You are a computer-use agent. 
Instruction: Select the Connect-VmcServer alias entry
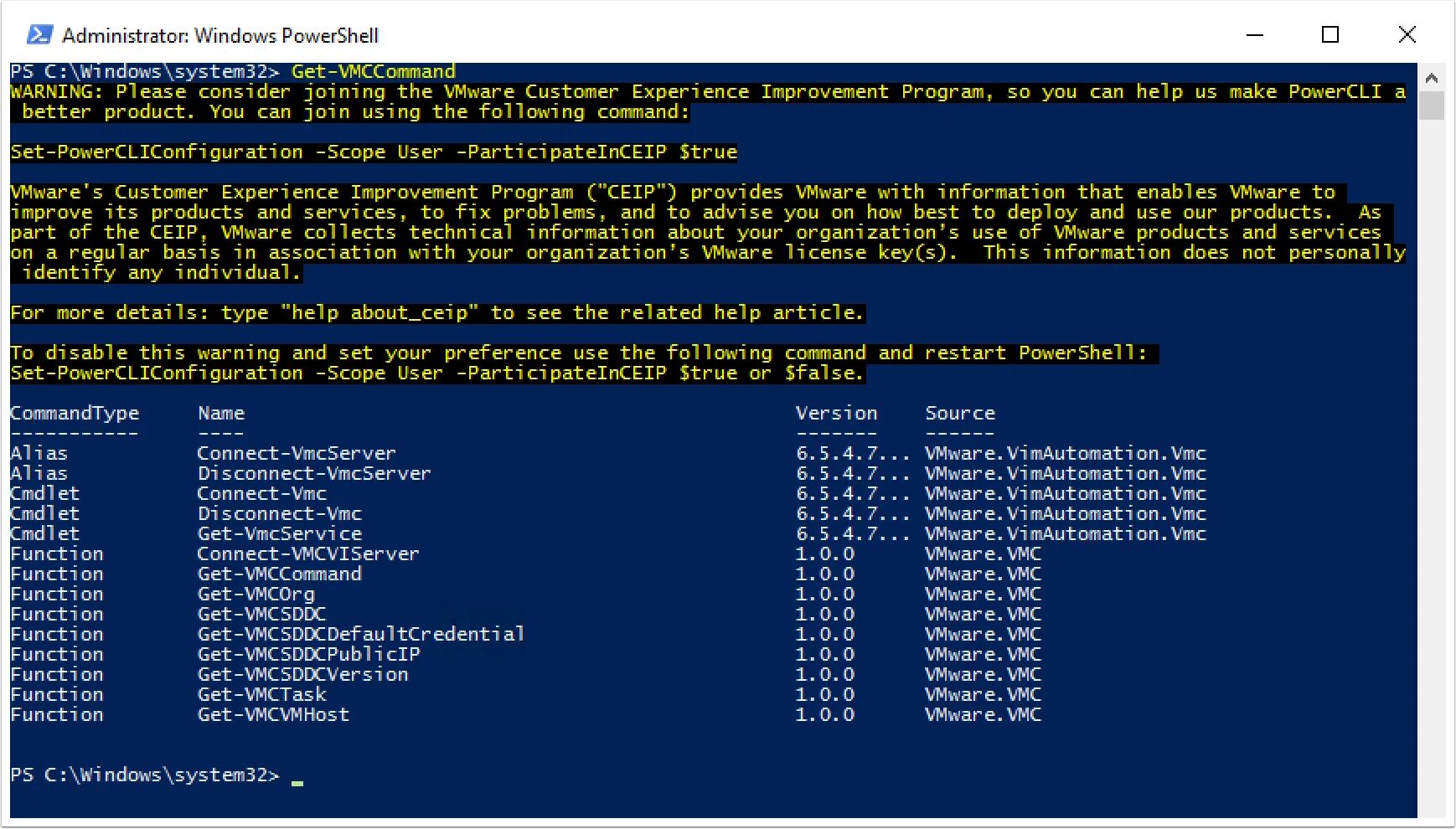[296, 454]
